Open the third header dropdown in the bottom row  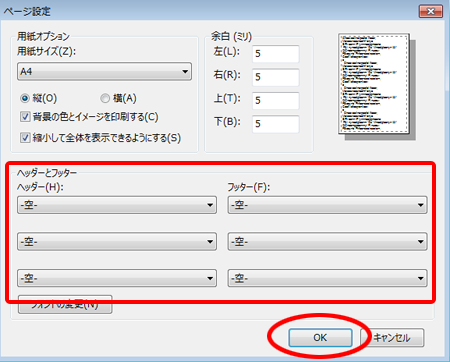(x=117, y=278)
